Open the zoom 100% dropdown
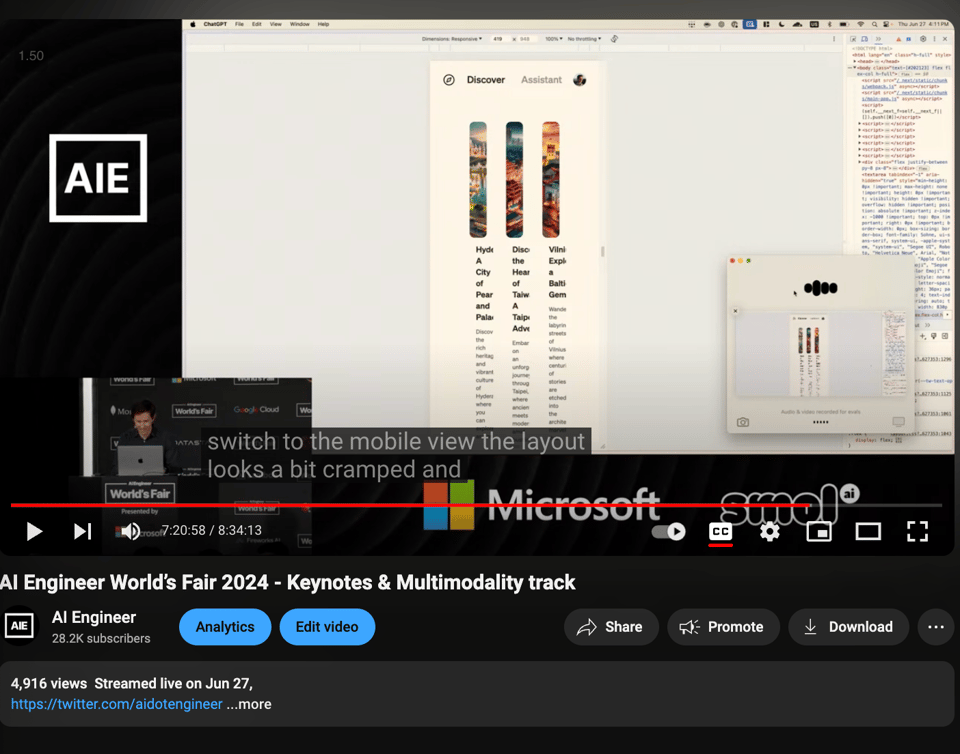 pyautogui.click(x=553, y=38)
